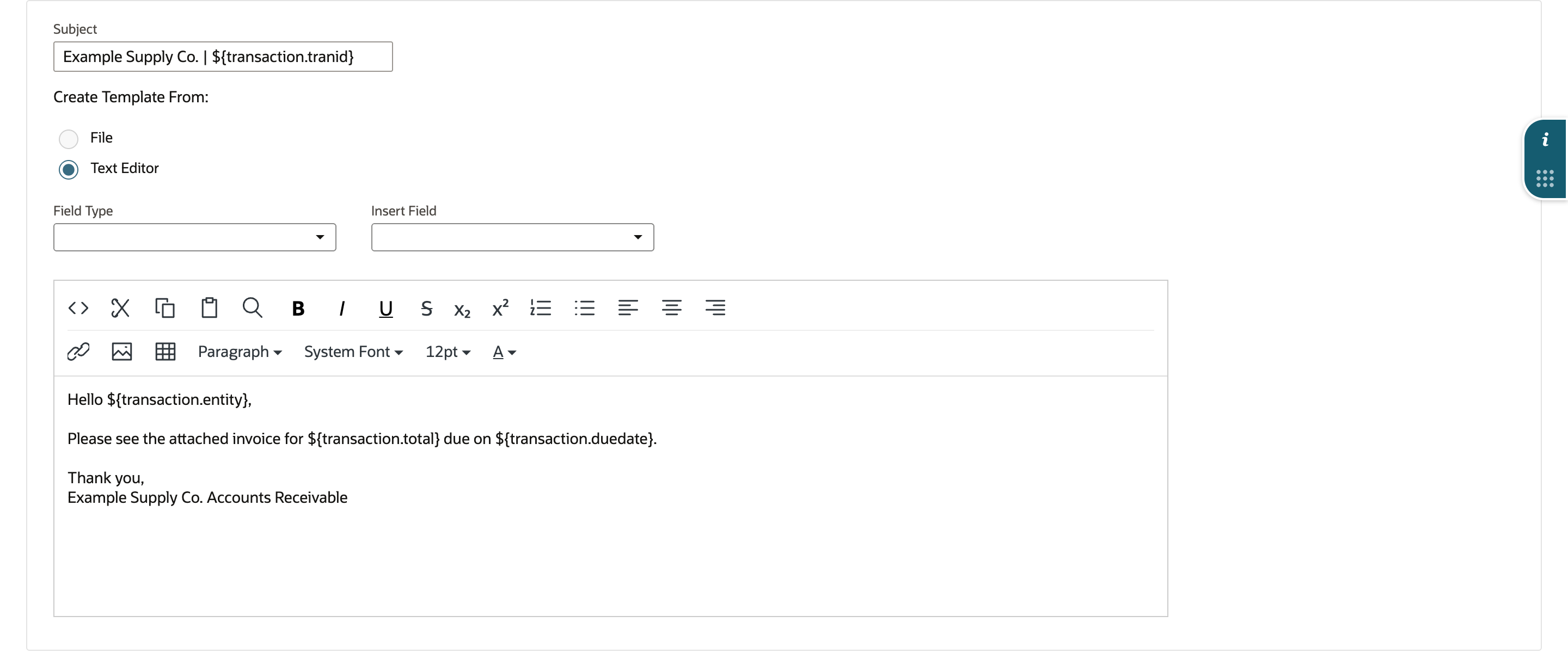Insert a table using grid icon
Screen dimensions: 1568x653
[166, 352]
